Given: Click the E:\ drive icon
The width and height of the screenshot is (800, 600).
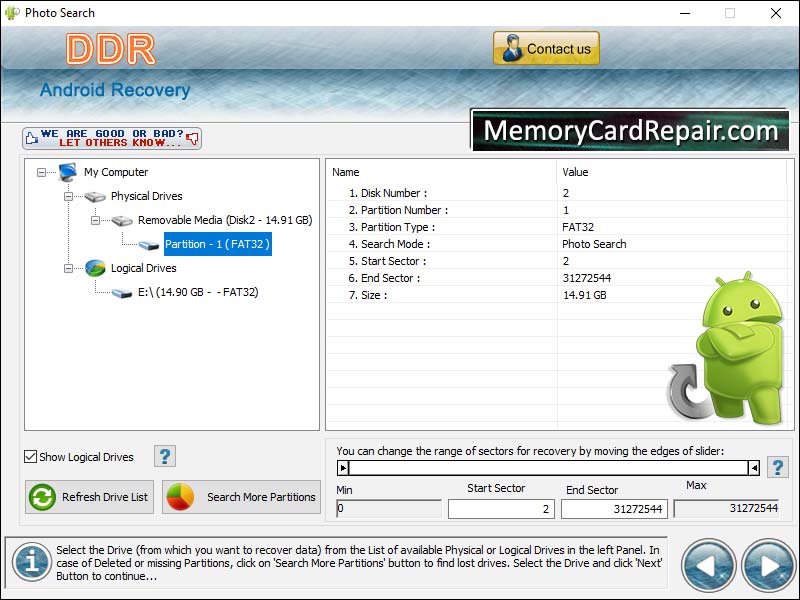Looking at the screenshot, I should click(122, 293).
